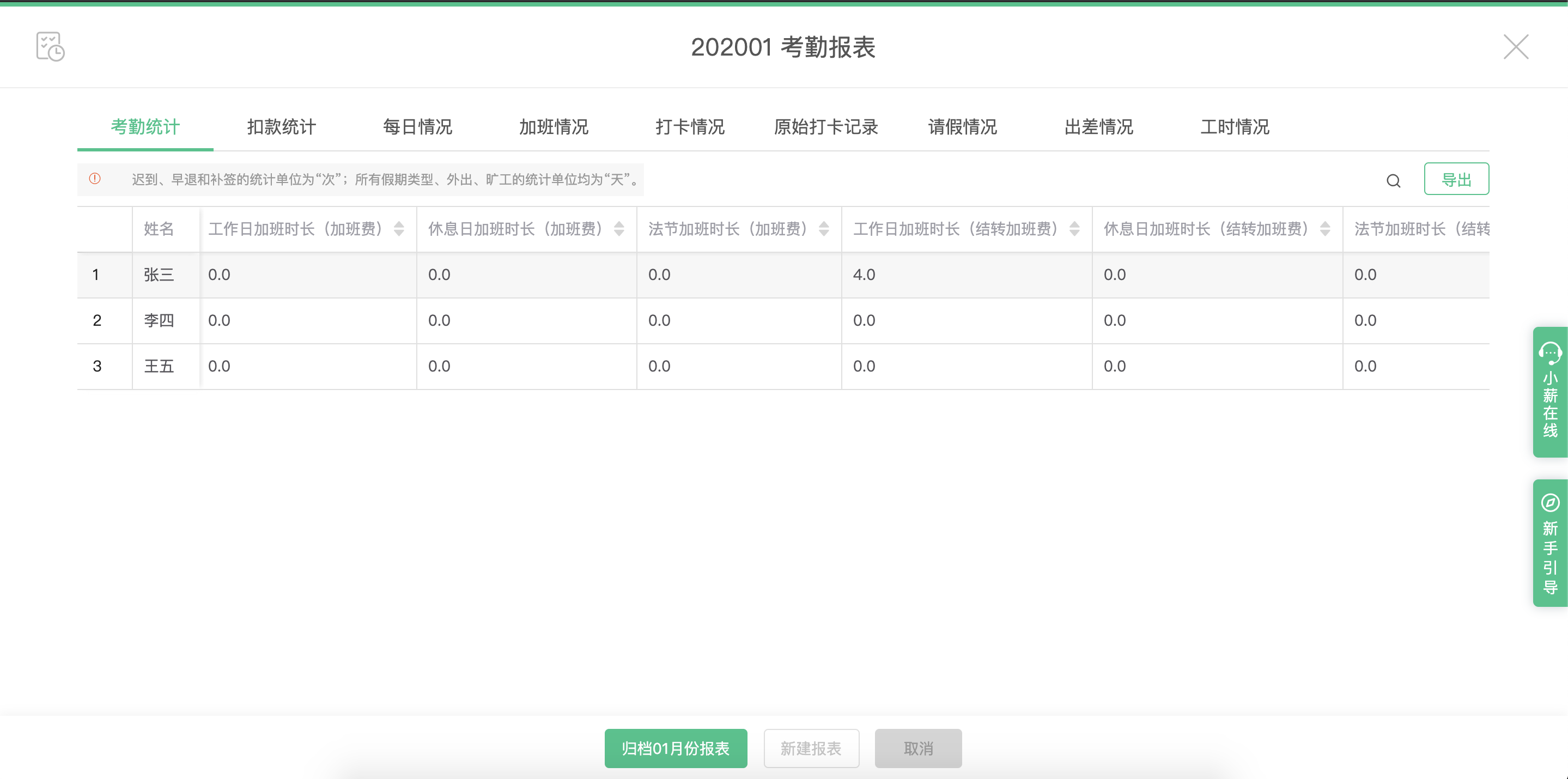The image size is (1568, 779).
Task: Open the 原始打卡记录 tab
Action: coord(826,126)
